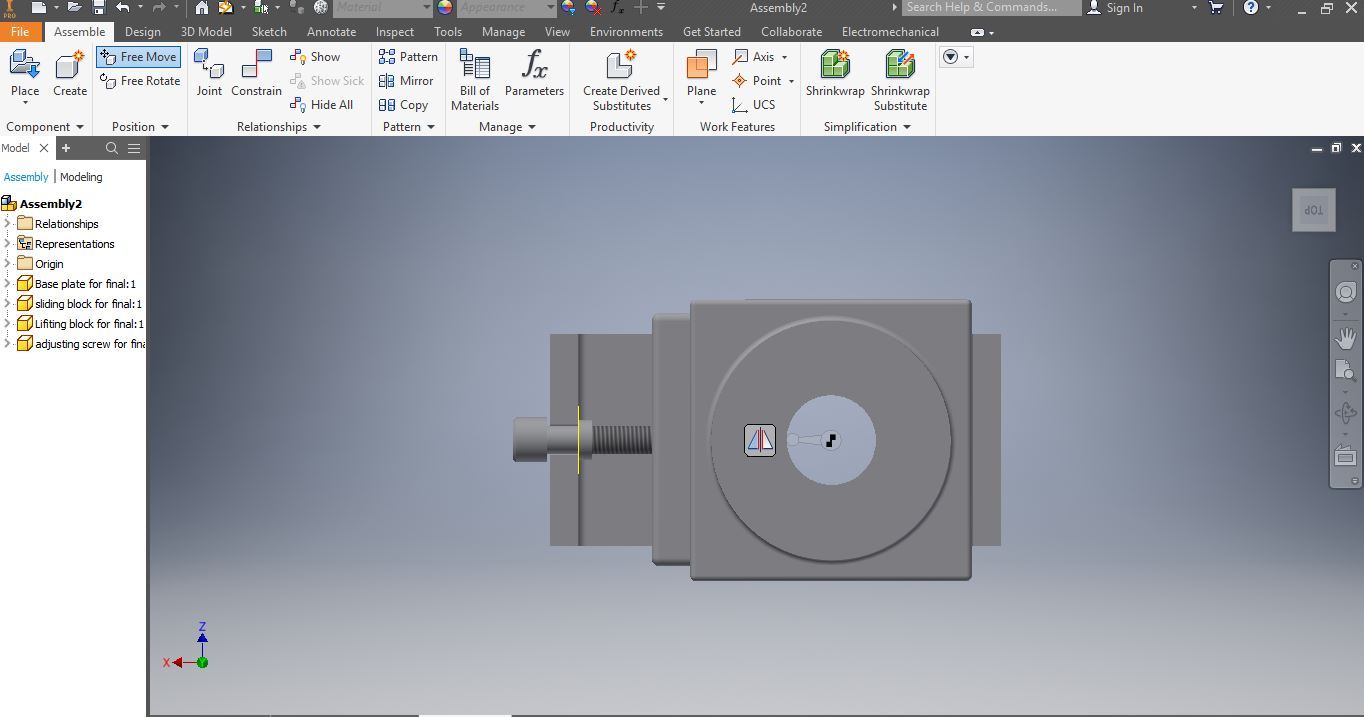
Task: Open the File menu
Action: point(20,32)
